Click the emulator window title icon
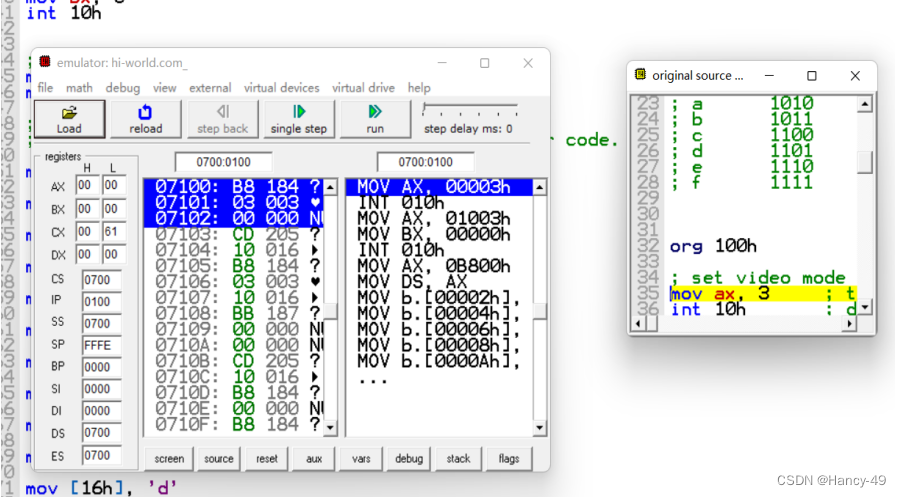The width and height of the screenshot is (901, 497). pyautogui.click(x=45, y=62)
